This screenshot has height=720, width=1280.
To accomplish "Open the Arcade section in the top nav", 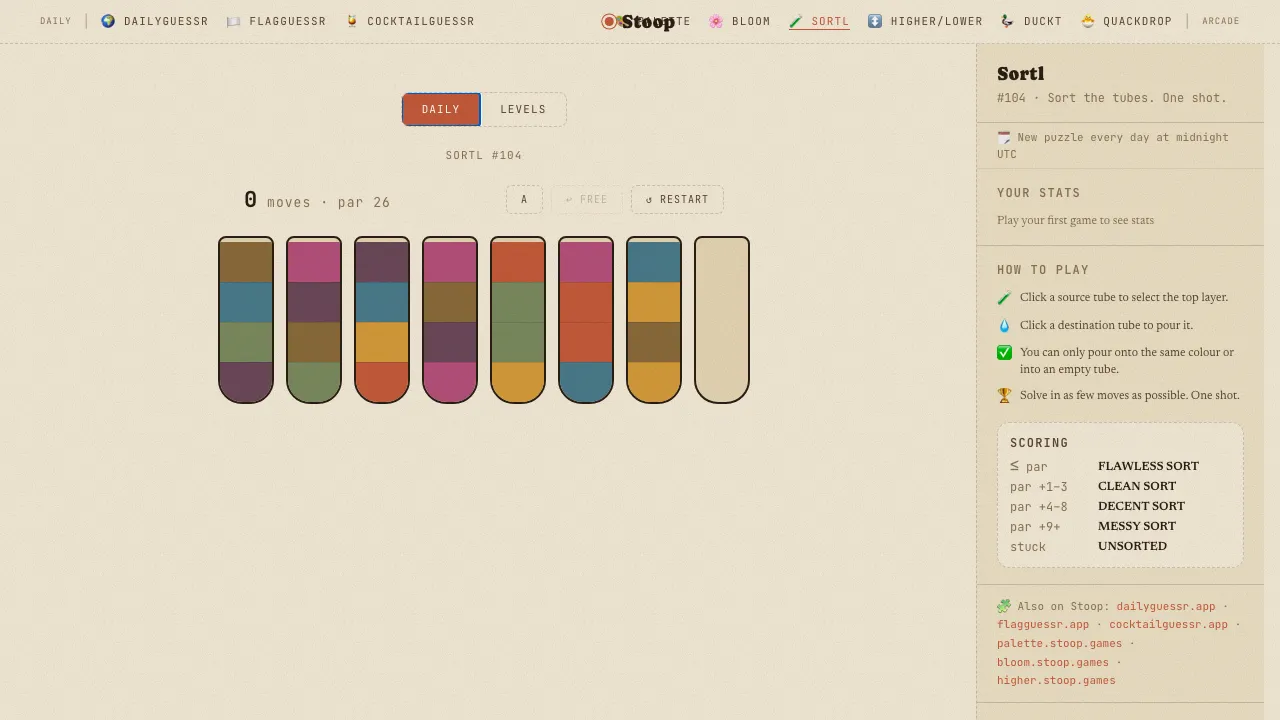I will pyautogui.click(x=1221, y=21).
